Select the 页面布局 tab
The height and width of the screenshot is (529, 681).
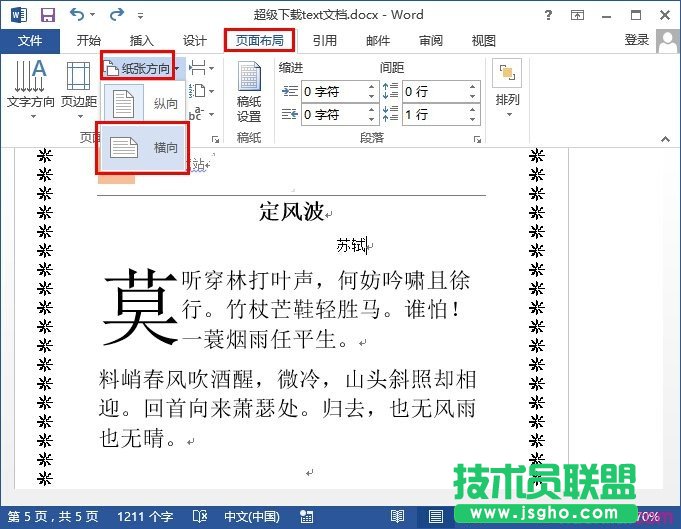[x=259, y=40]
